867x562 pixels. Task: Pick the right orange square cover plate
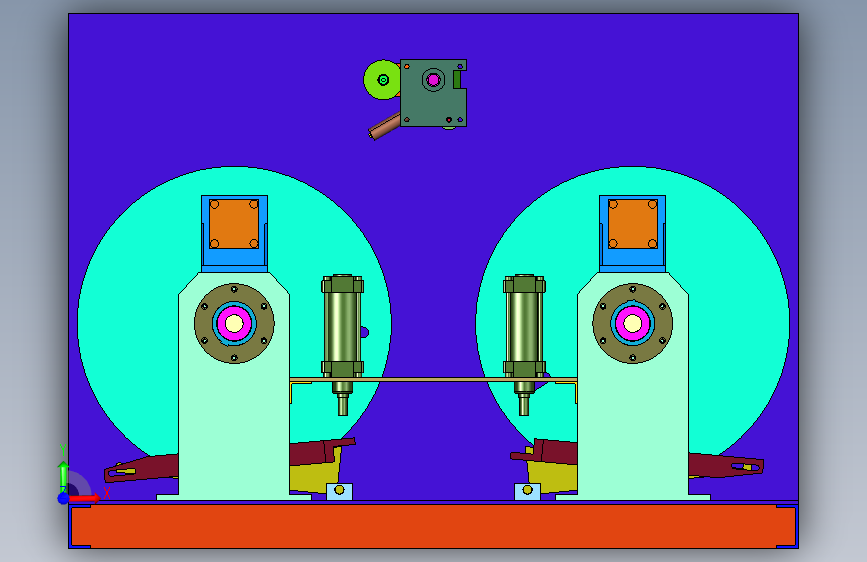tap(633, 224)
